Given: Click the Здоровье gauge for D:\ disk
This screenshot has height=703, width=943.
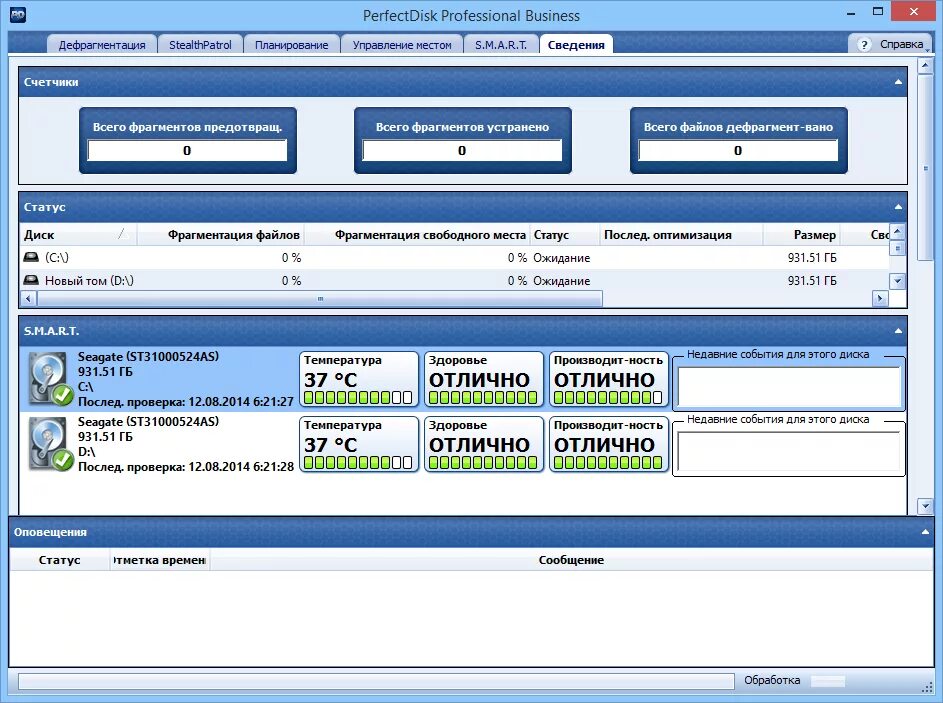Looking at the screenshot, I should (x=484, y=444).
